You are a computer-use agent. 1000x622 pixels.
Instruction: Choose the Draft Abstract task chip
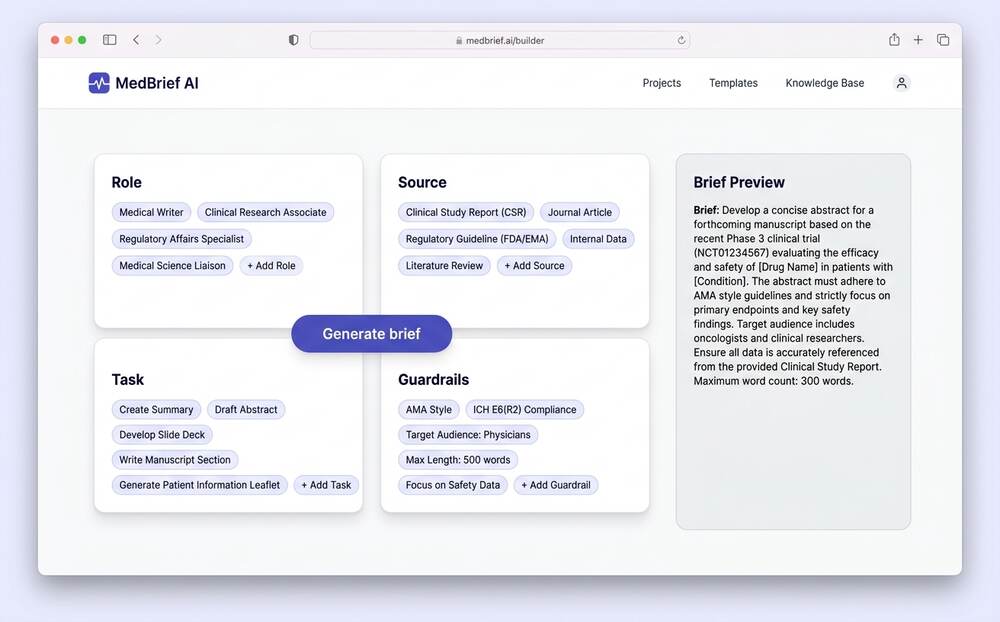[246, 410]
